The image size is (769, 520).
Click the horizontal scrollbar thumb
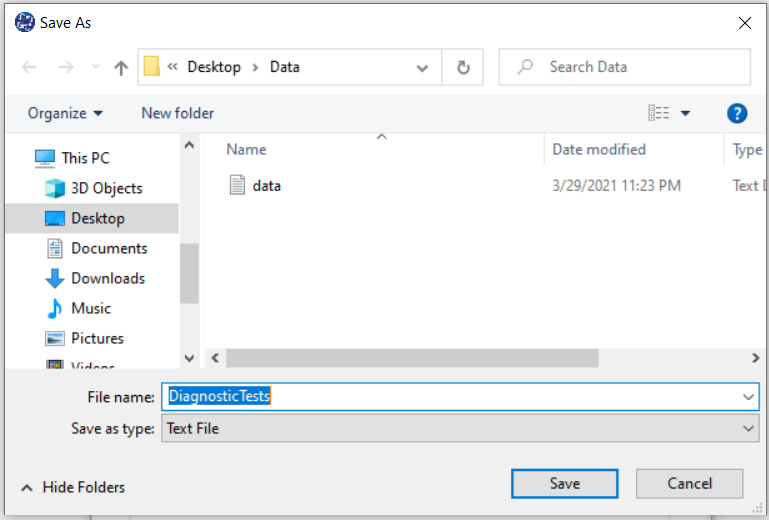click(x=412, y=358)
